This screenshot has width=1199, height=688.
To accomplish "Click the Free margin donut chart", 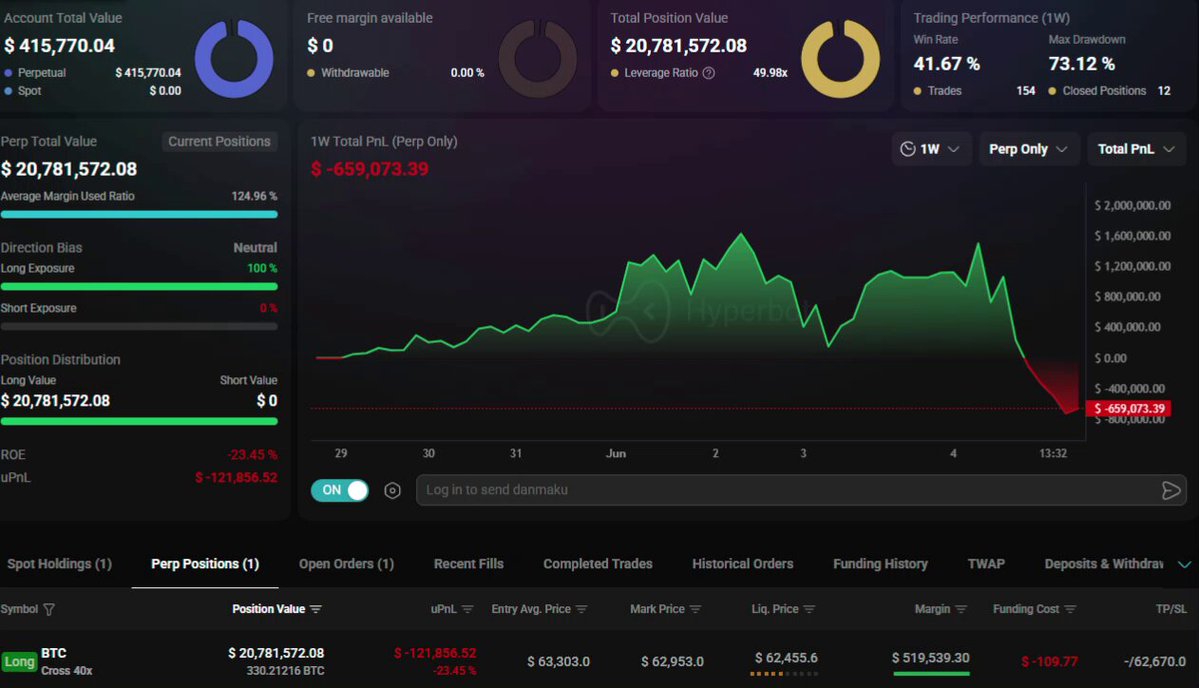I will click(538, 59).
